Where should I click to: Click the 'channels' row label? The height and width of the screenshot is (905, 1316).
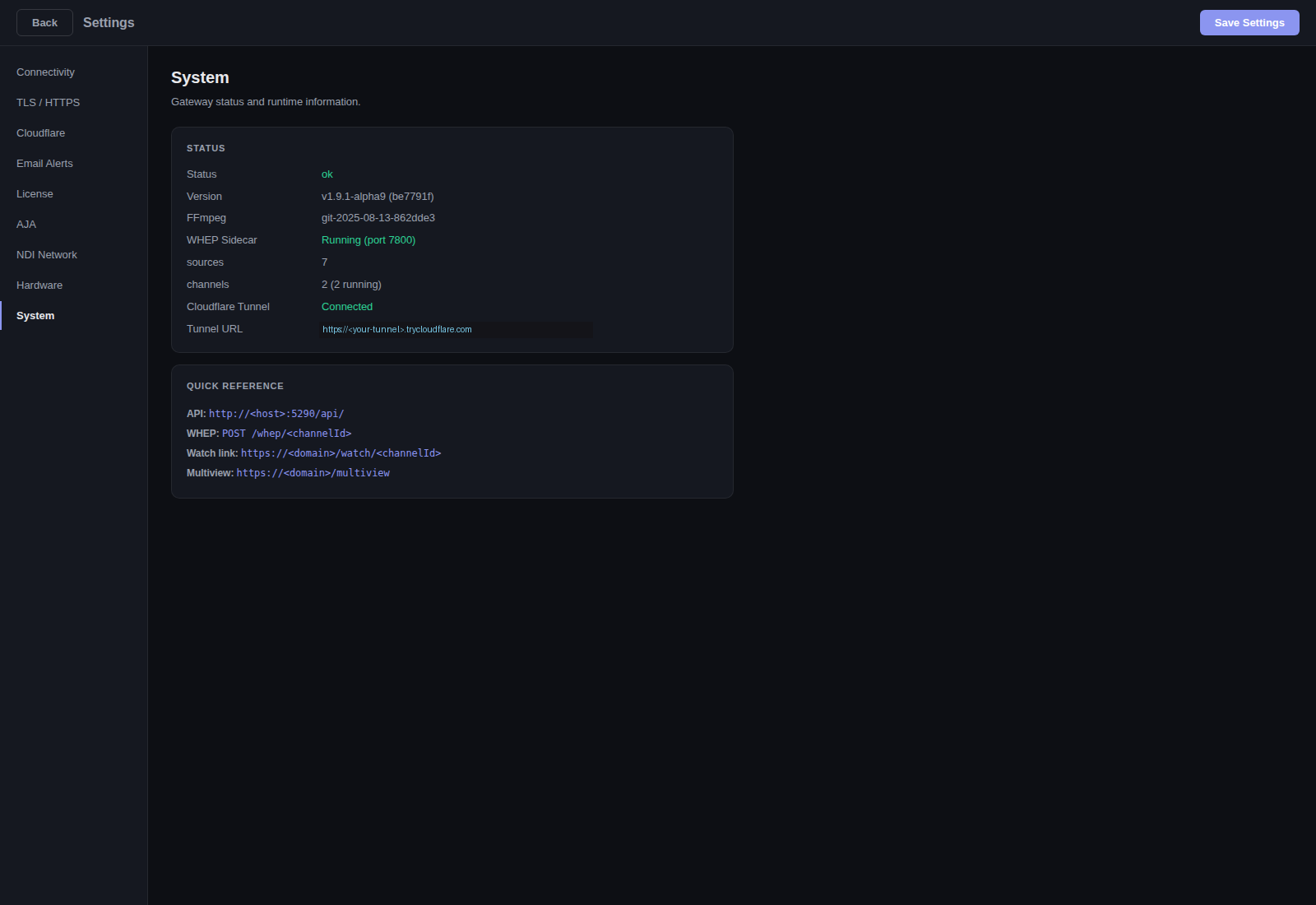click(207, 285)
